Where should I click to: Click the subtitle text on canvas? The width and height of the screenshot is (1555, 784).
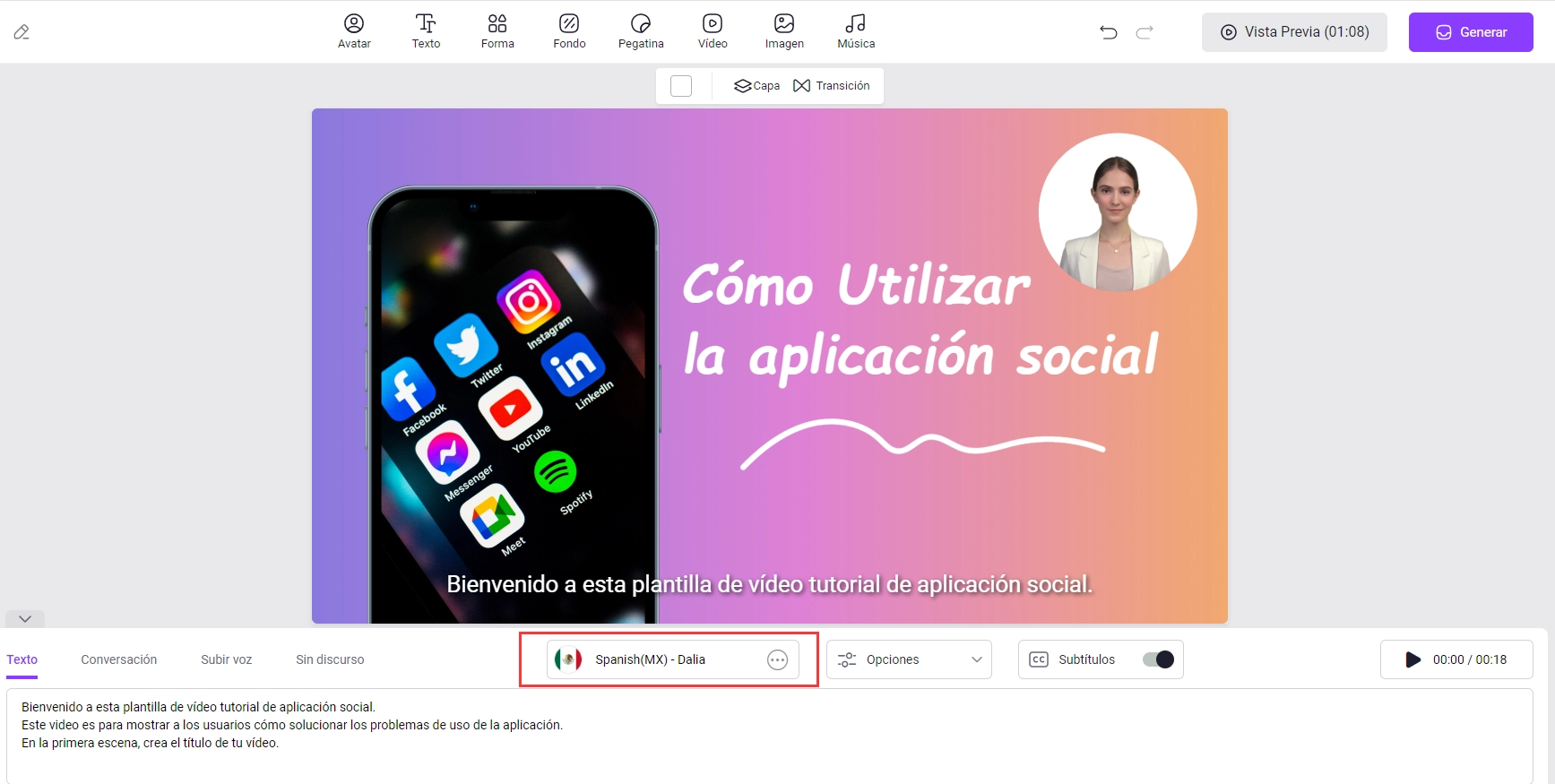point(769,584)
